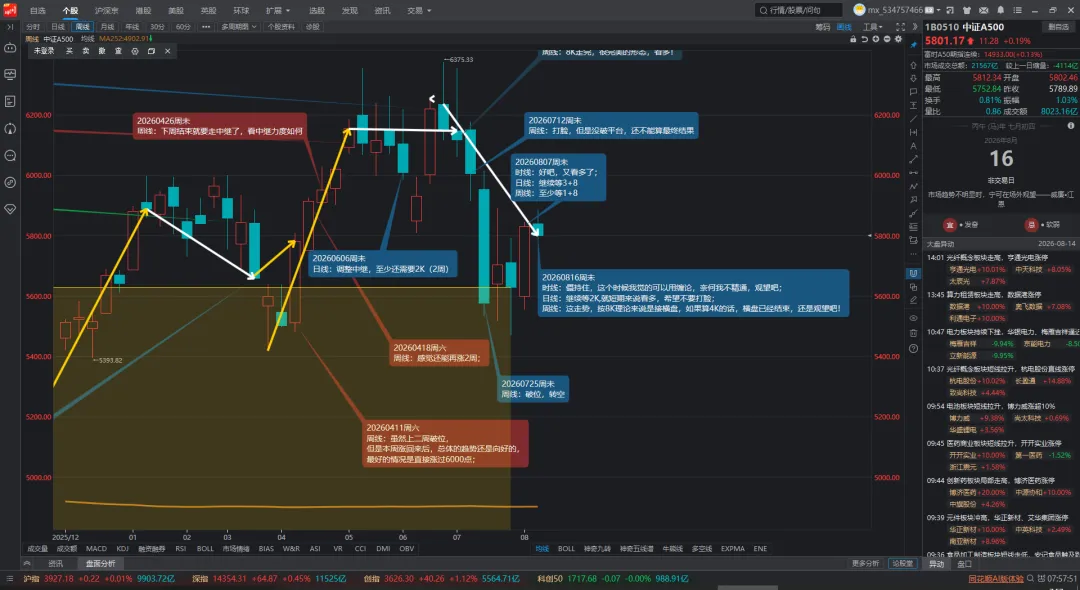Click the 更多分析 link
This screenshot has height=590, width=1080.
click(x=865, y=564)
